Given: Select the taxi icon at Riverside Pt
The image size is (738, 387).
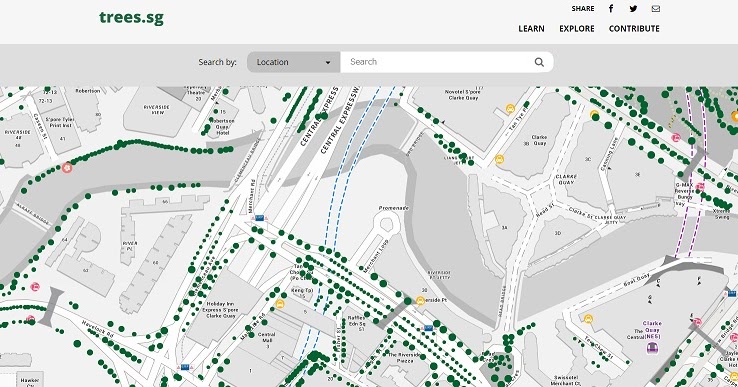Looking at the screenshot, I should pos(420,300).
